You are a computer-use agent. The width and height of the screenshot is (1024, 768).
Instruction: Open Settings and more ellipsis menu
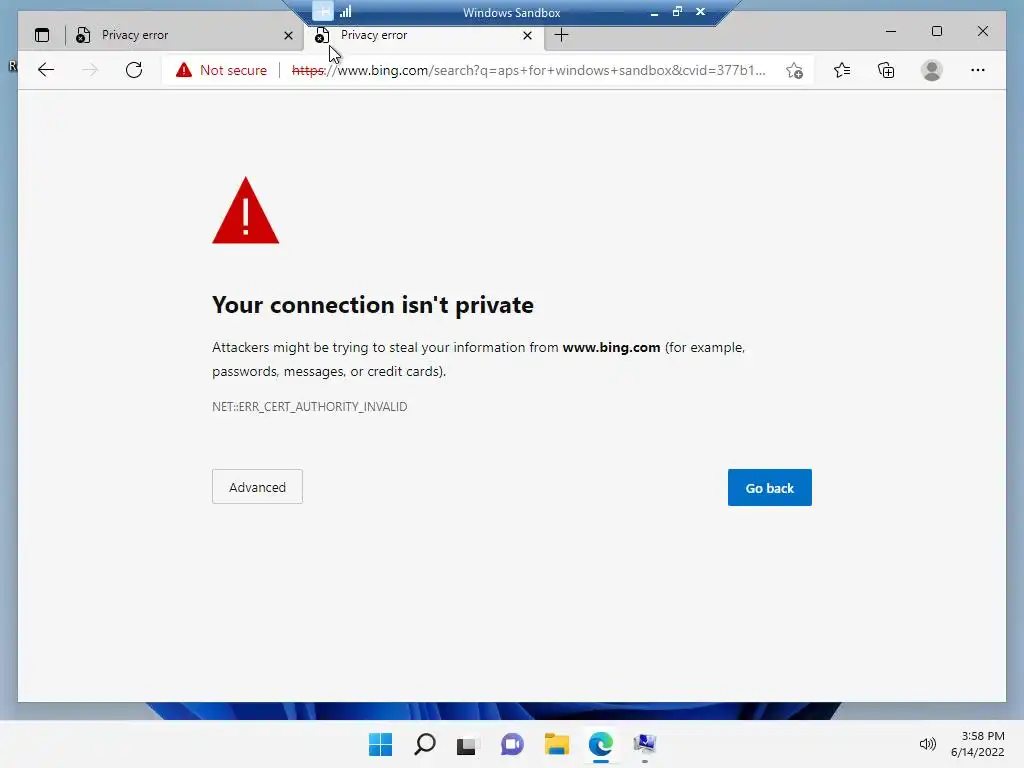(978, 70)
